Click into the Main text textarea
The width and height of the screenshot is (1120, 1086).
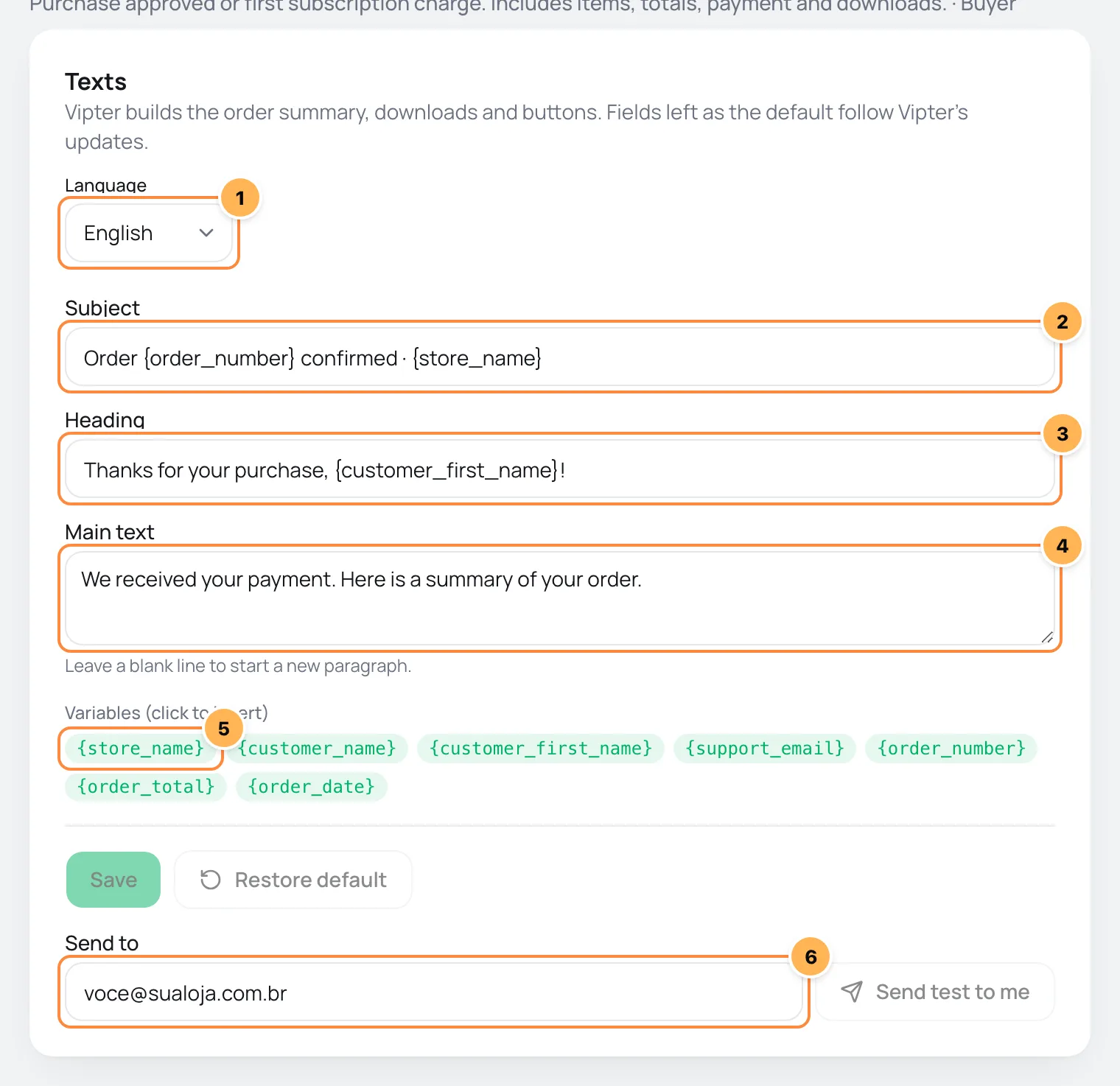(560, 598)
